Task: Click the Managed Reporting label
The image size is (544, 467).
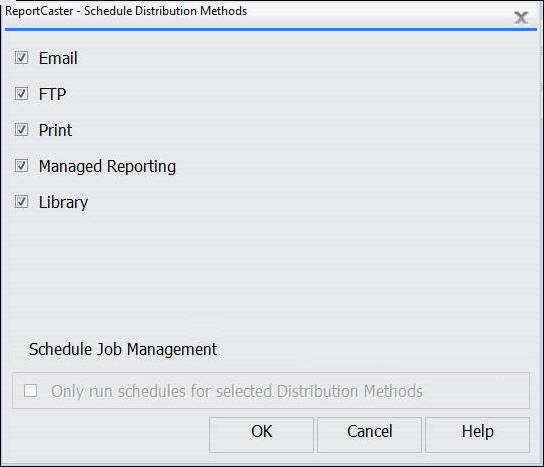Action: tap(107, 167)
